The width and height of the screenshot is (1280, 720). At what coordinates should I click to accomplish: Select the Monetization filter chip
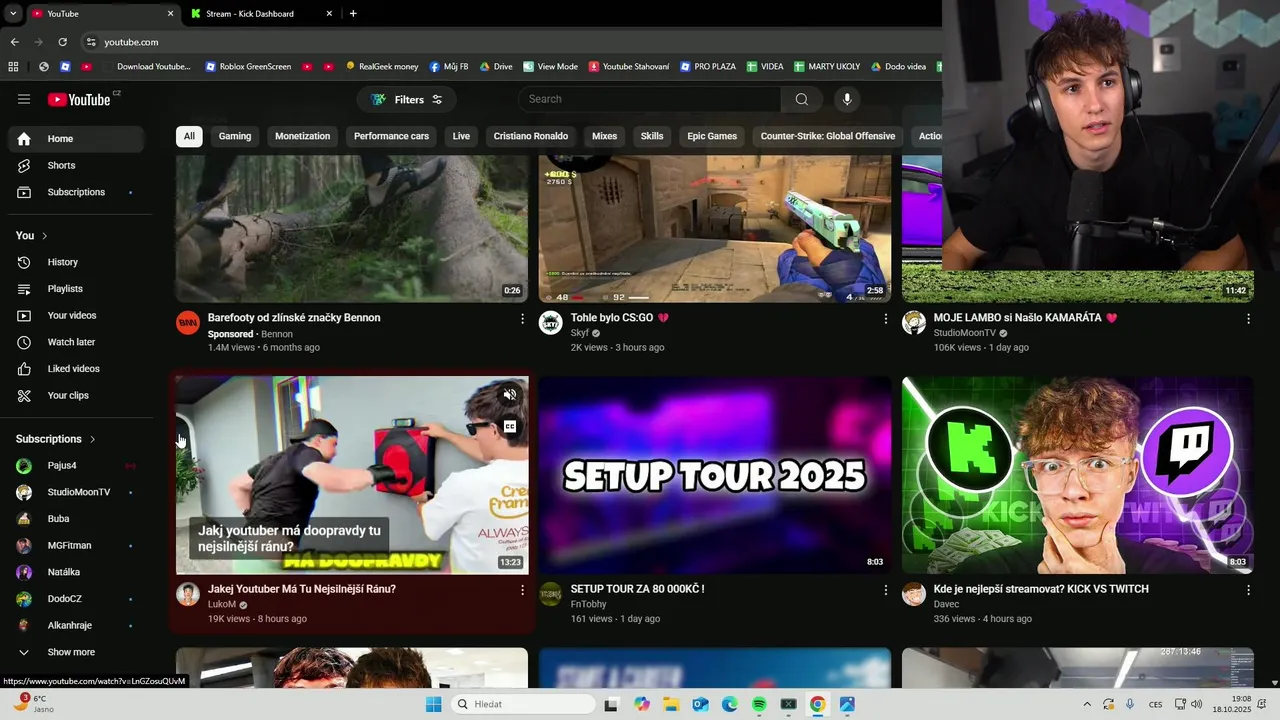(x=302, y=136)
